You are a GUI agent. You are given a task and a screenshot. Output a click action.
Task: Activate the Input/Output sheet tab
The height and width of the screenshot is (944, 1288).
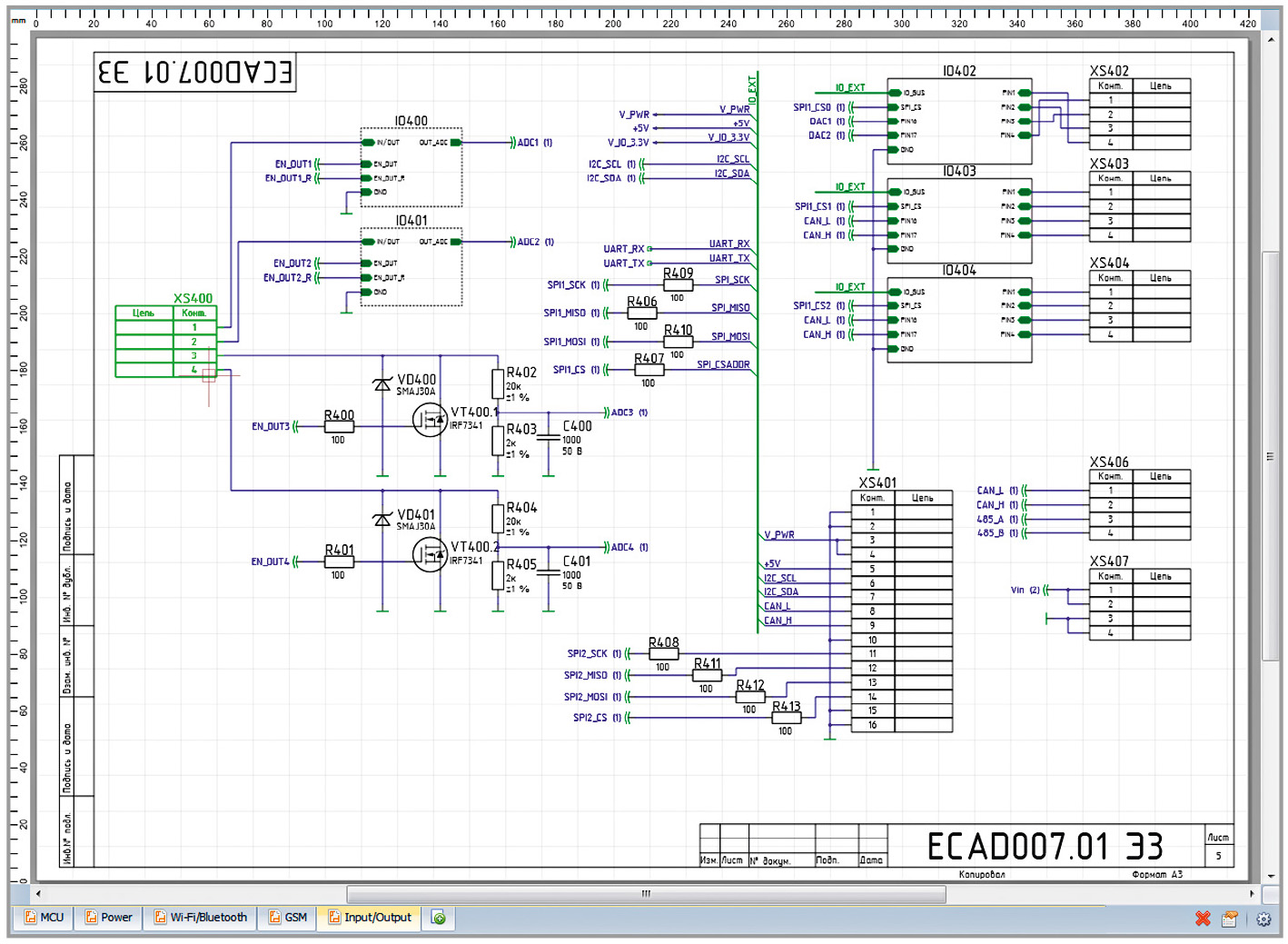(370, 918)
